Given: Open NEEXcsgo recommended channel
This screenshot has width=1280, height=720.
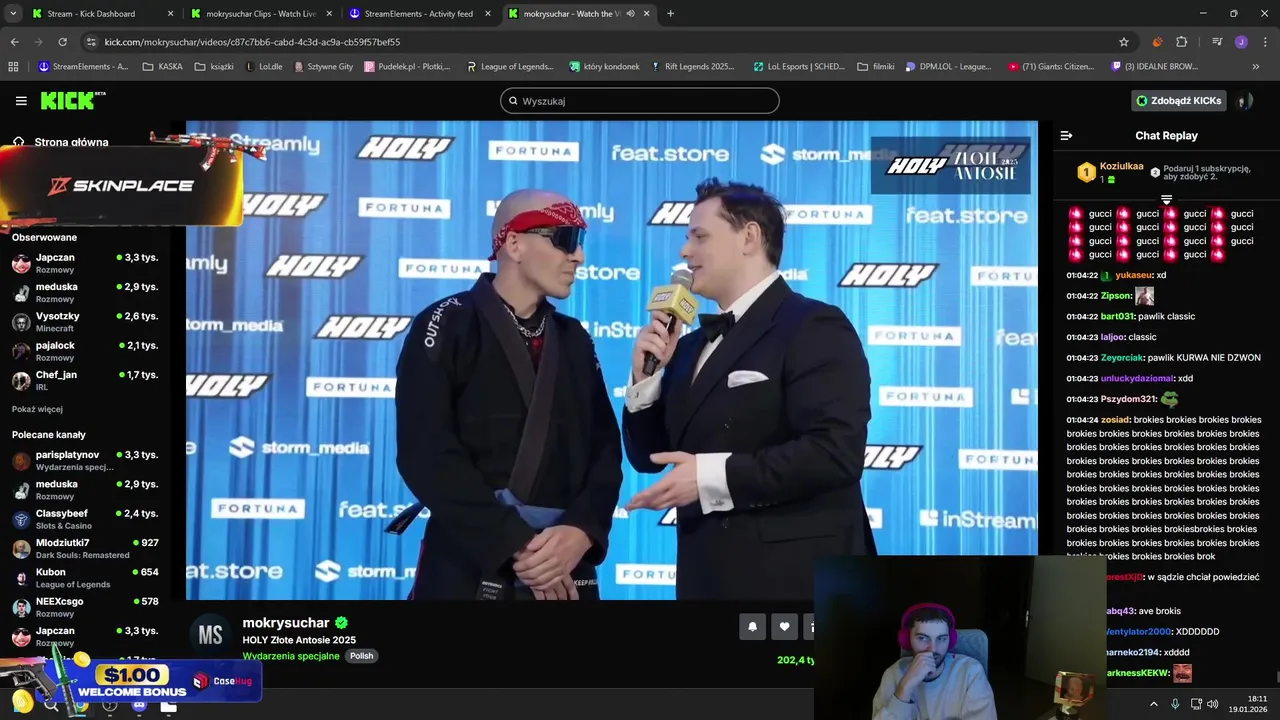Looking at the screenshot, I should pos(85,607).
